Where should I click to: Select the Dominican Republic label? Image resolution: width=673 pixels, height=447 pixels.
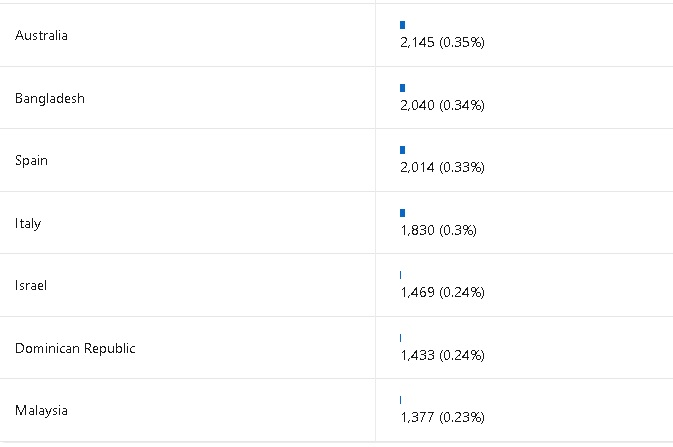pyautogui.click(x=75, y=348)
